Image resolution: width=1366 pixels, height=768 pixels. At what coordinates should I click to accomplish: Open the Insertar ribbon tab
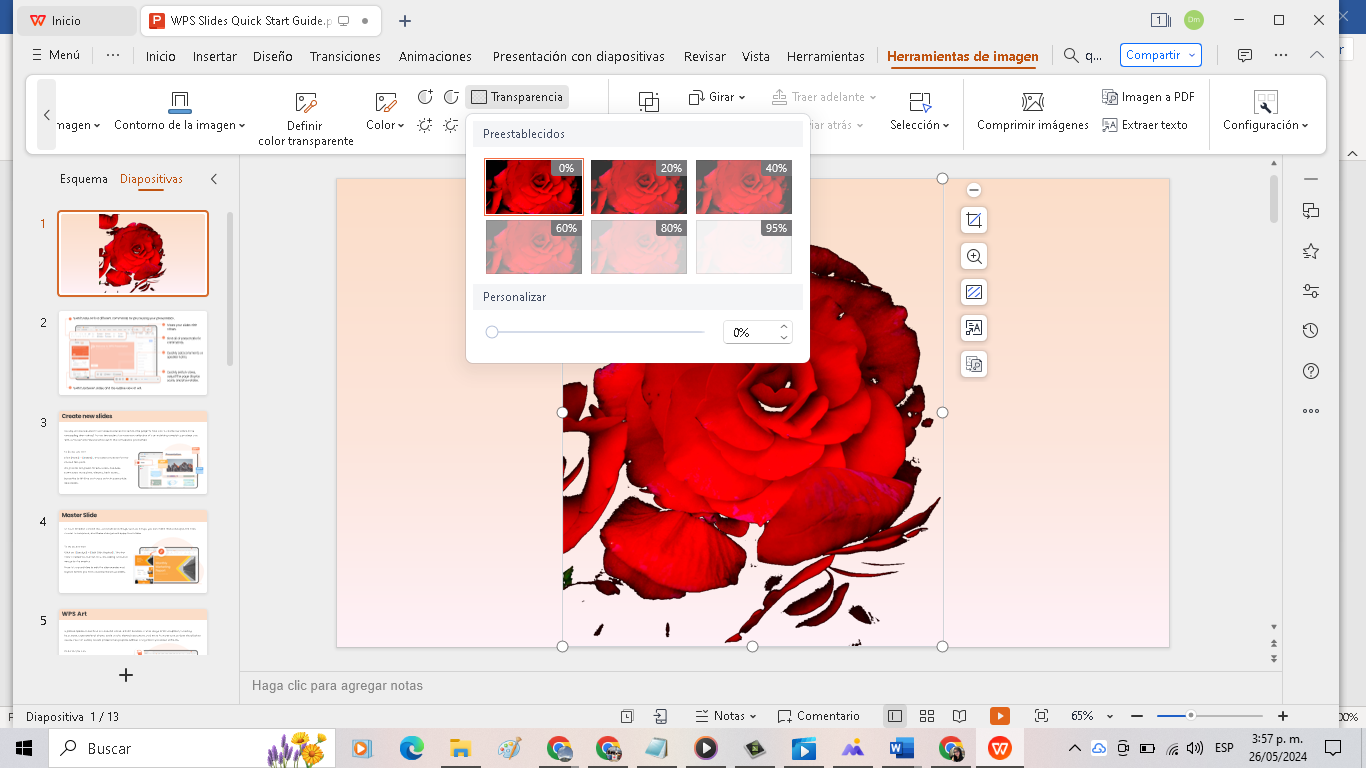(x=215, y=57)
